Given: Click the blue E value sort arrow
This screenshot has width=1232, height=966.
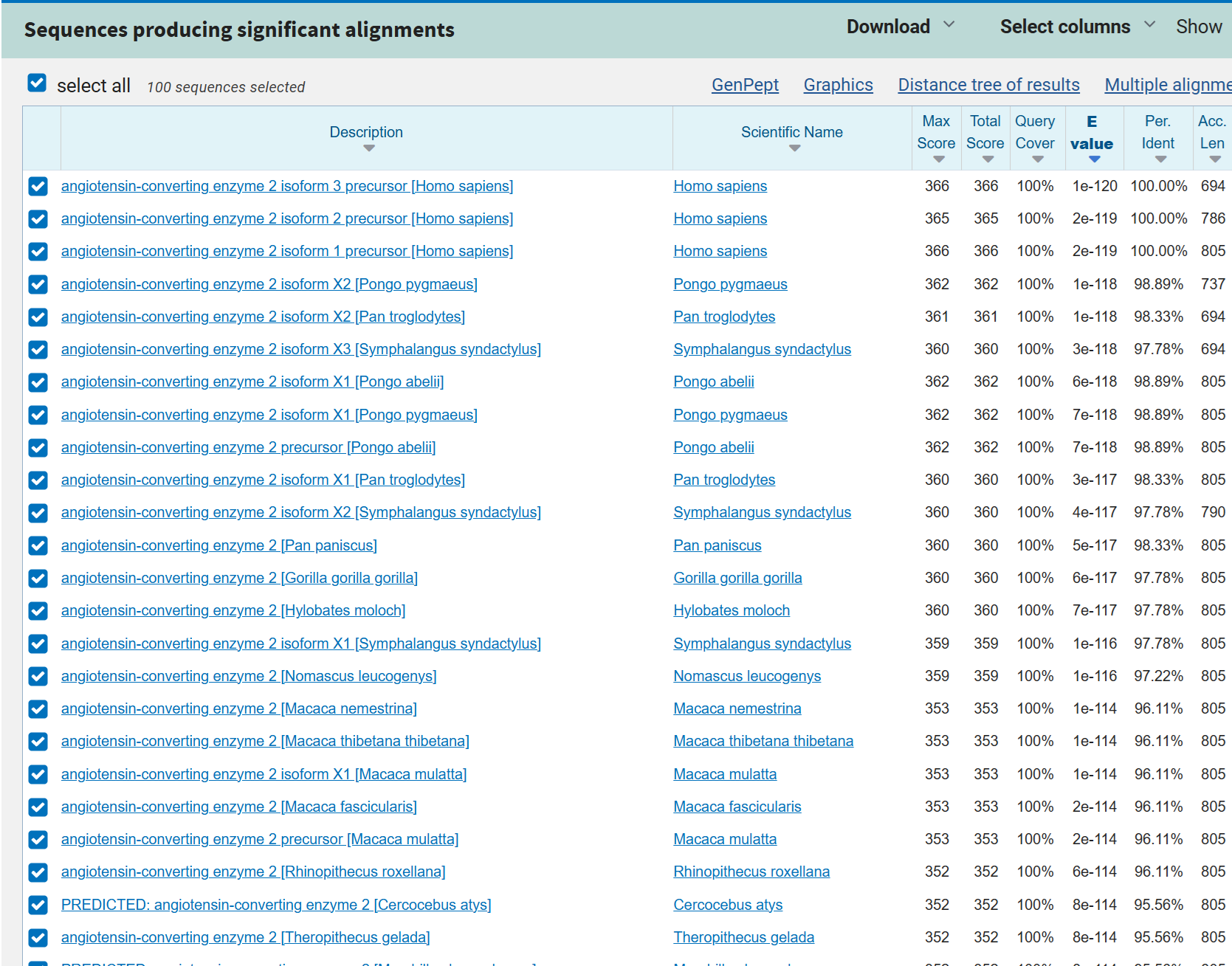Looking at the screenshot, I should (1094, 159).
